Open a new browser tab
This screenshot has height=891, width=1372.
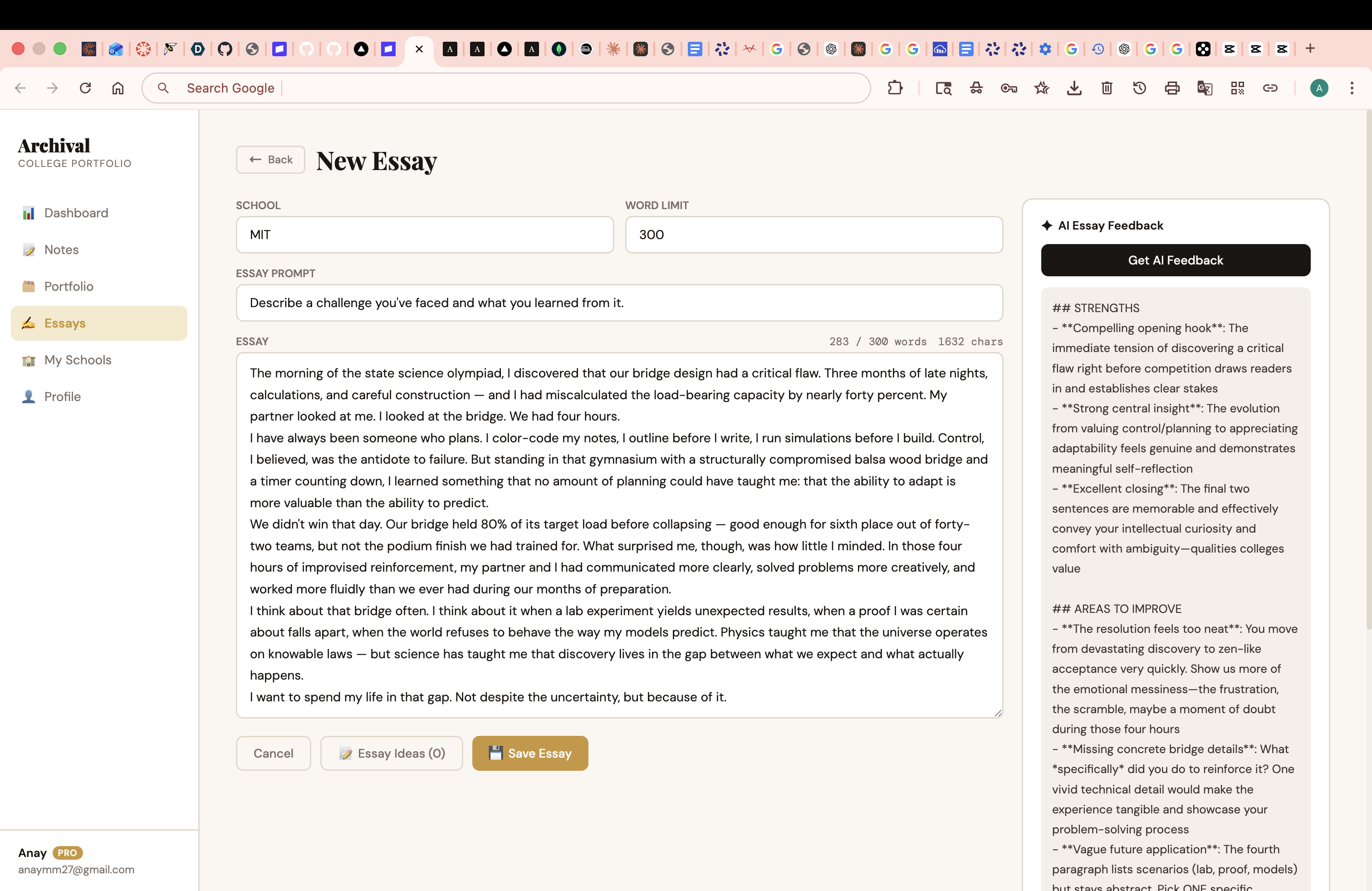(x=1310, y=49)
